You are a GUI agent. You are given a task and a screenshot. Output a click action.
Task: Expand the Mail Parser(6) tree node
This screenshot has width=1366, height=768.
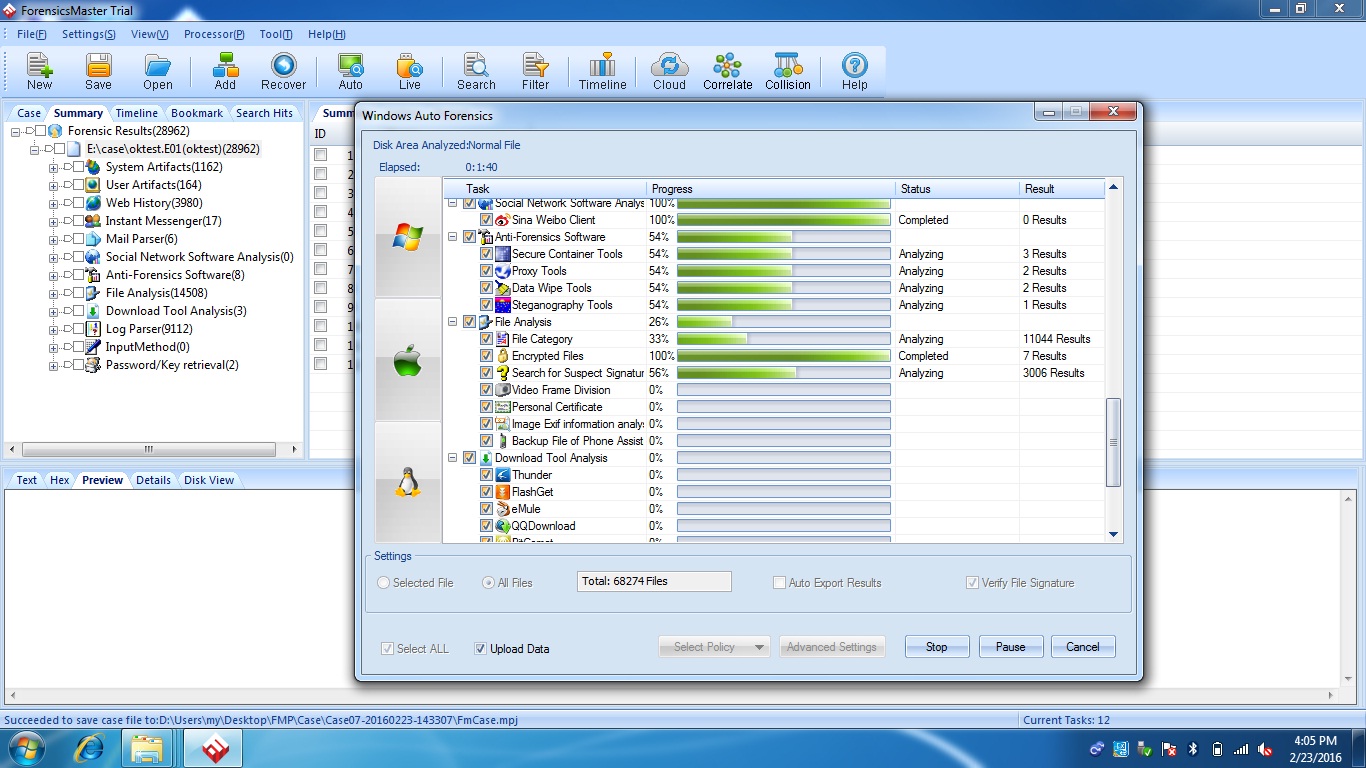[x=53, y=239]
